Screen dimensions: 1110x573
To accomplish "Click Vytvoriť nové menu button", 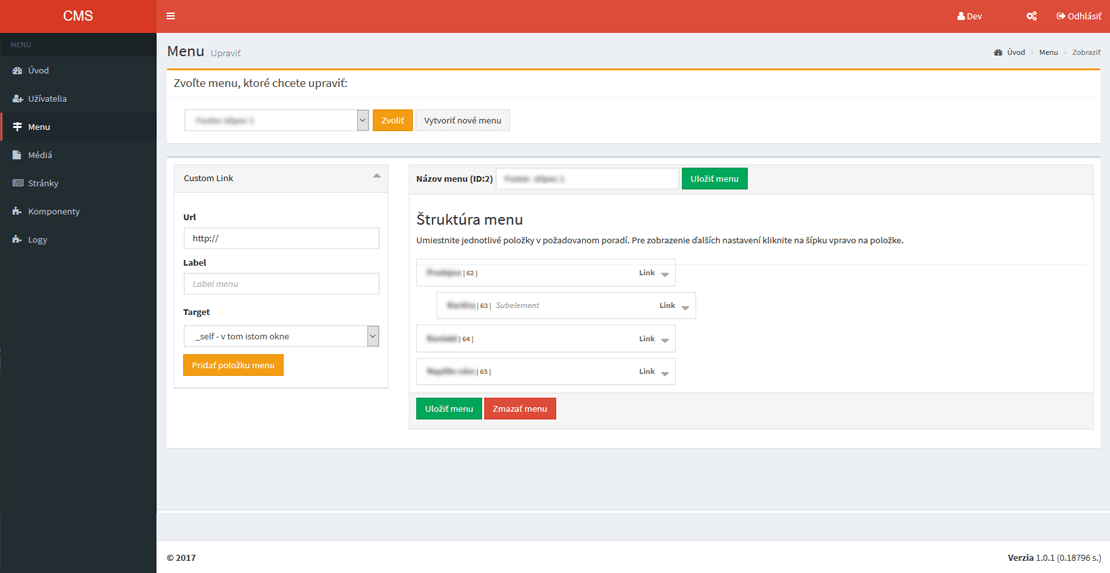I will [462, 120].
